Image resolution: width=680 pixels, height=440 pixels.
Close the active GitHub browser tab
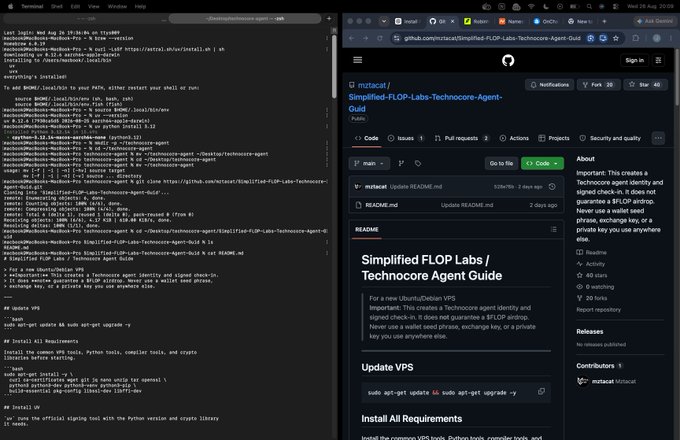pos(452,21)
